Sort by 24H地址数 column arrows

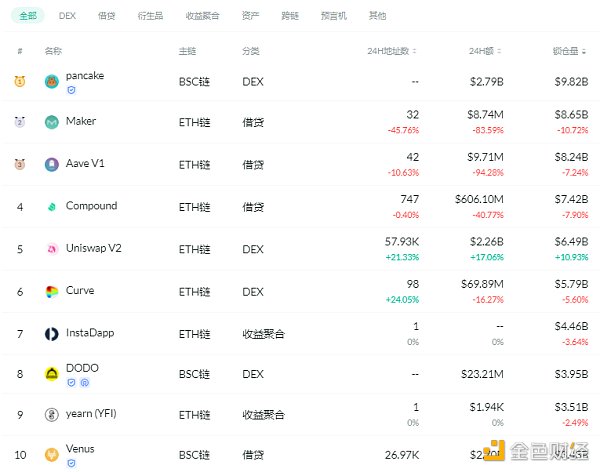coord(417,51)
